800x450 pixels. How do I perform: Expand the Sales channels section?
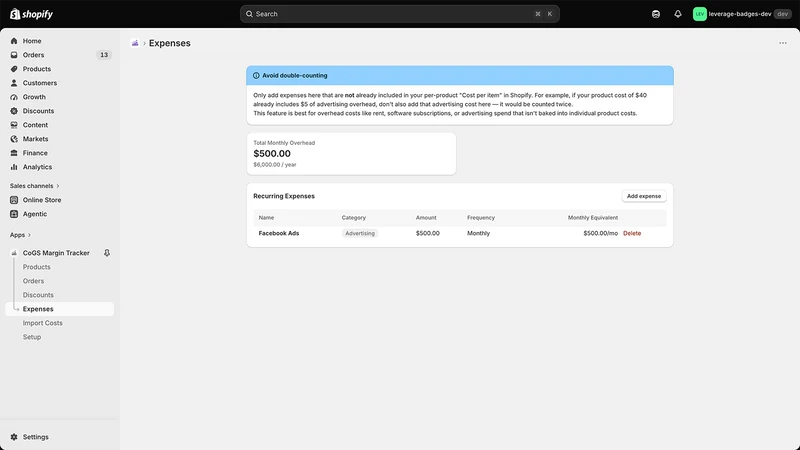coord(35,186)
